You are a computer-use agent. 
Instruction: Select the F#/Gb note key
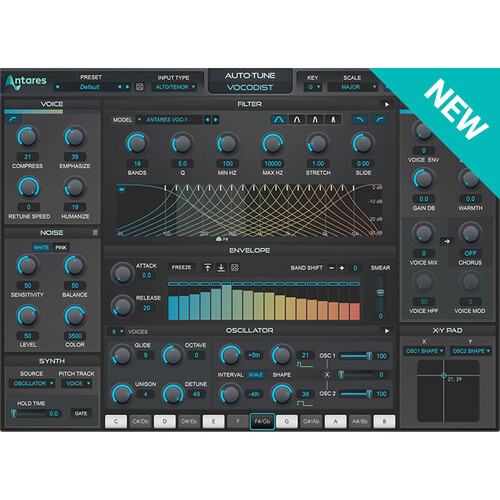point(262,421)
